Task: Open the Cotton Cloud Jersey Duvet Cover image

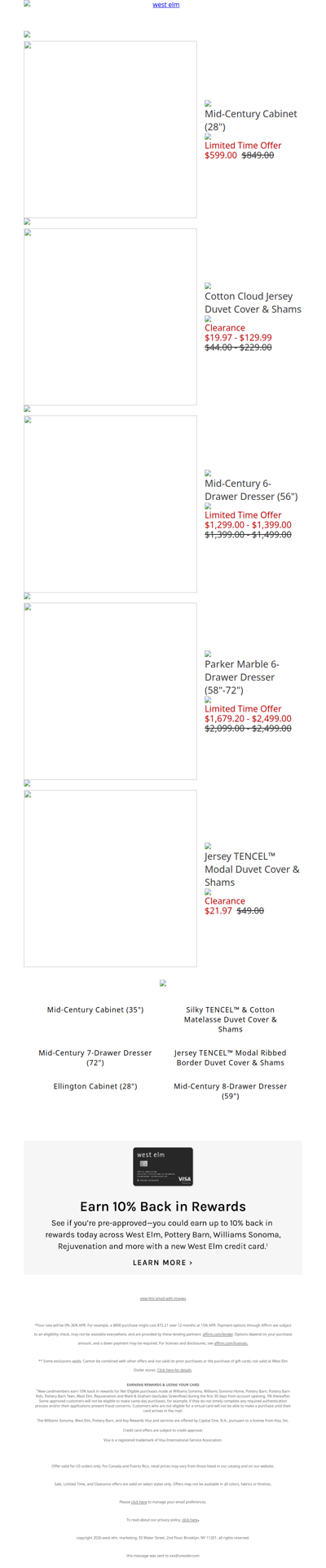Action: pos(110,317)
